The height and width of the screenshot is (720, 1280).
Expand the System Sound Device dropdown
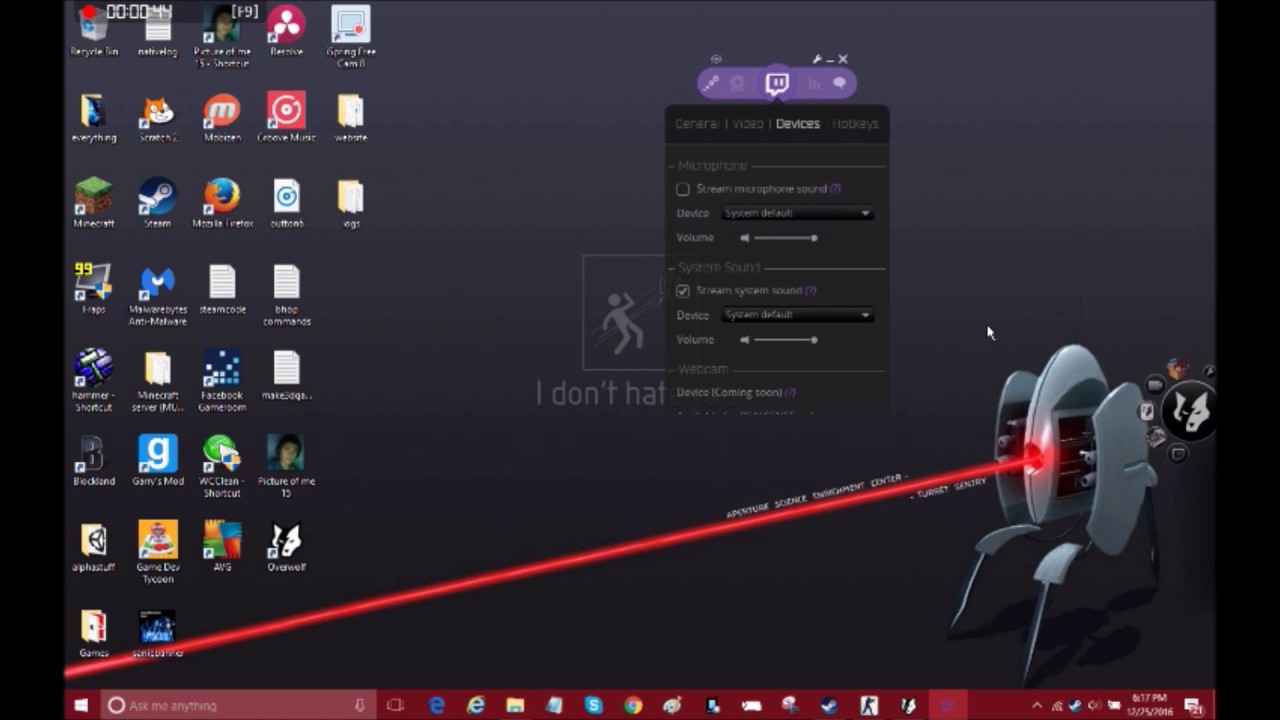click(x=797, y=315)
